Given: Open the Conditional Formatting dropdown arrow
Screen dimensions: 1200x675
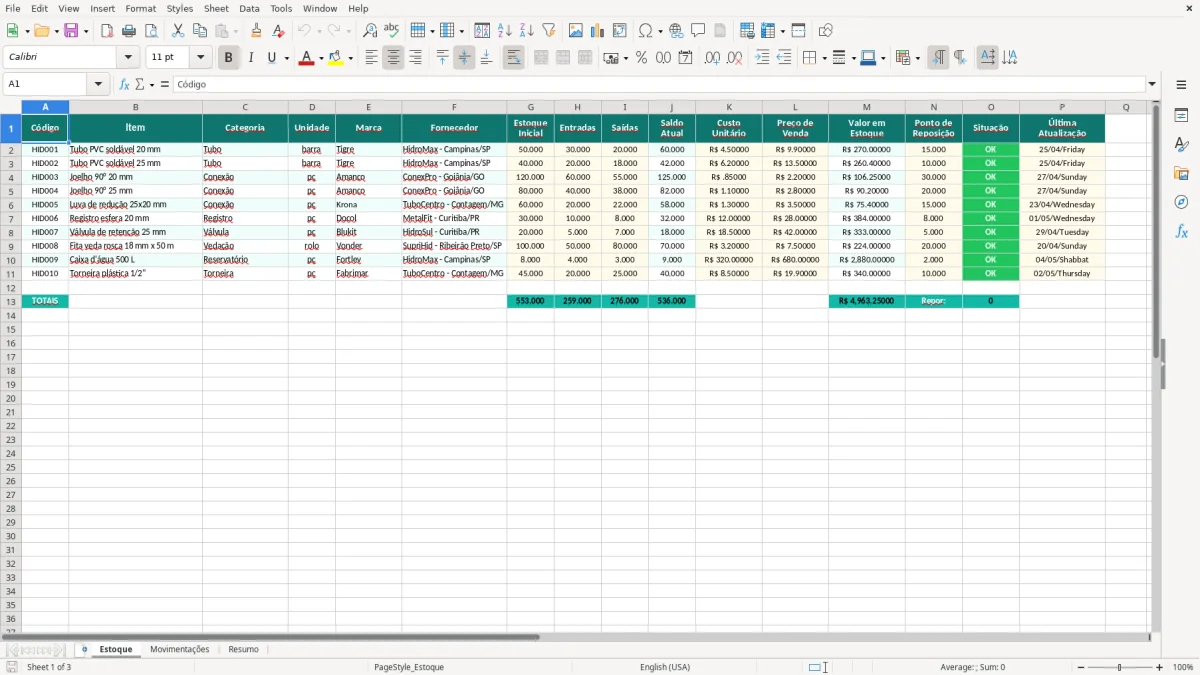Looking at the screenshot, I should pos(917,58).
